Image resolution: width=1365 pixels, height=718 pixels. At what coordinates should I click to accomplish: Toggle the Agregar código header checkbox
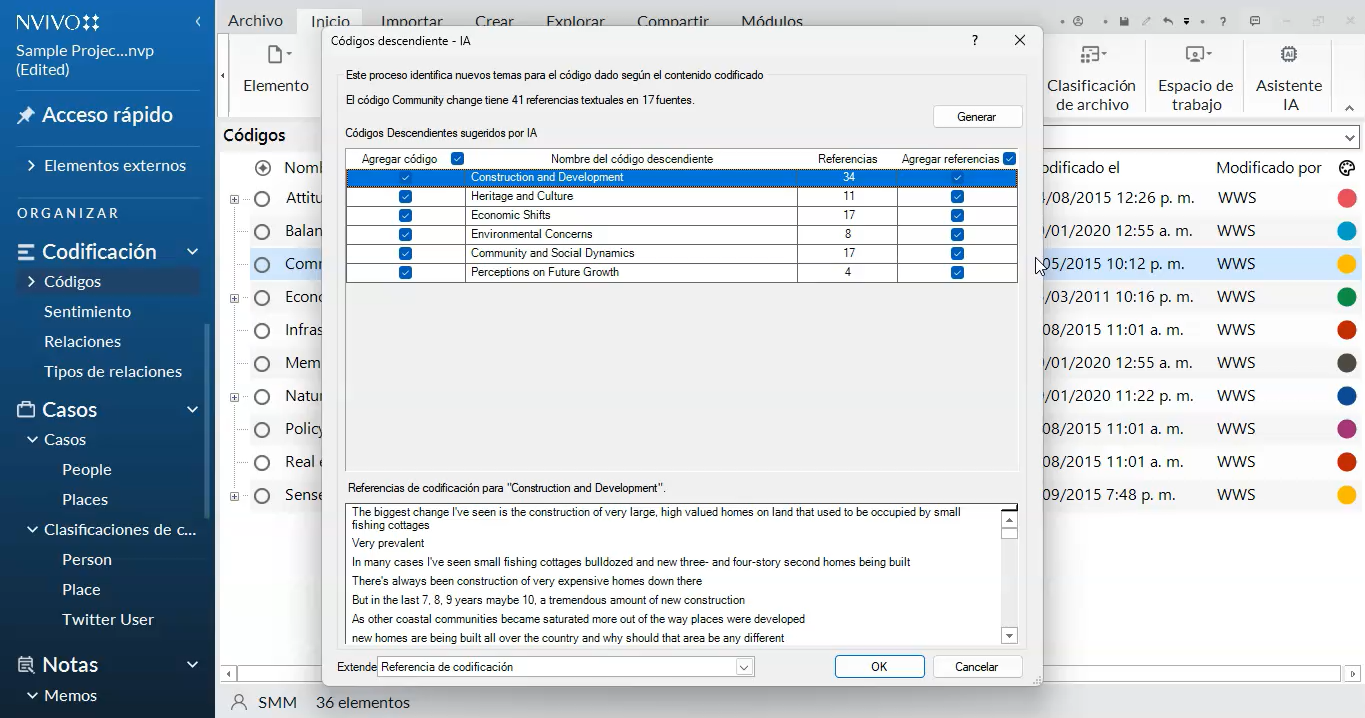458,159
